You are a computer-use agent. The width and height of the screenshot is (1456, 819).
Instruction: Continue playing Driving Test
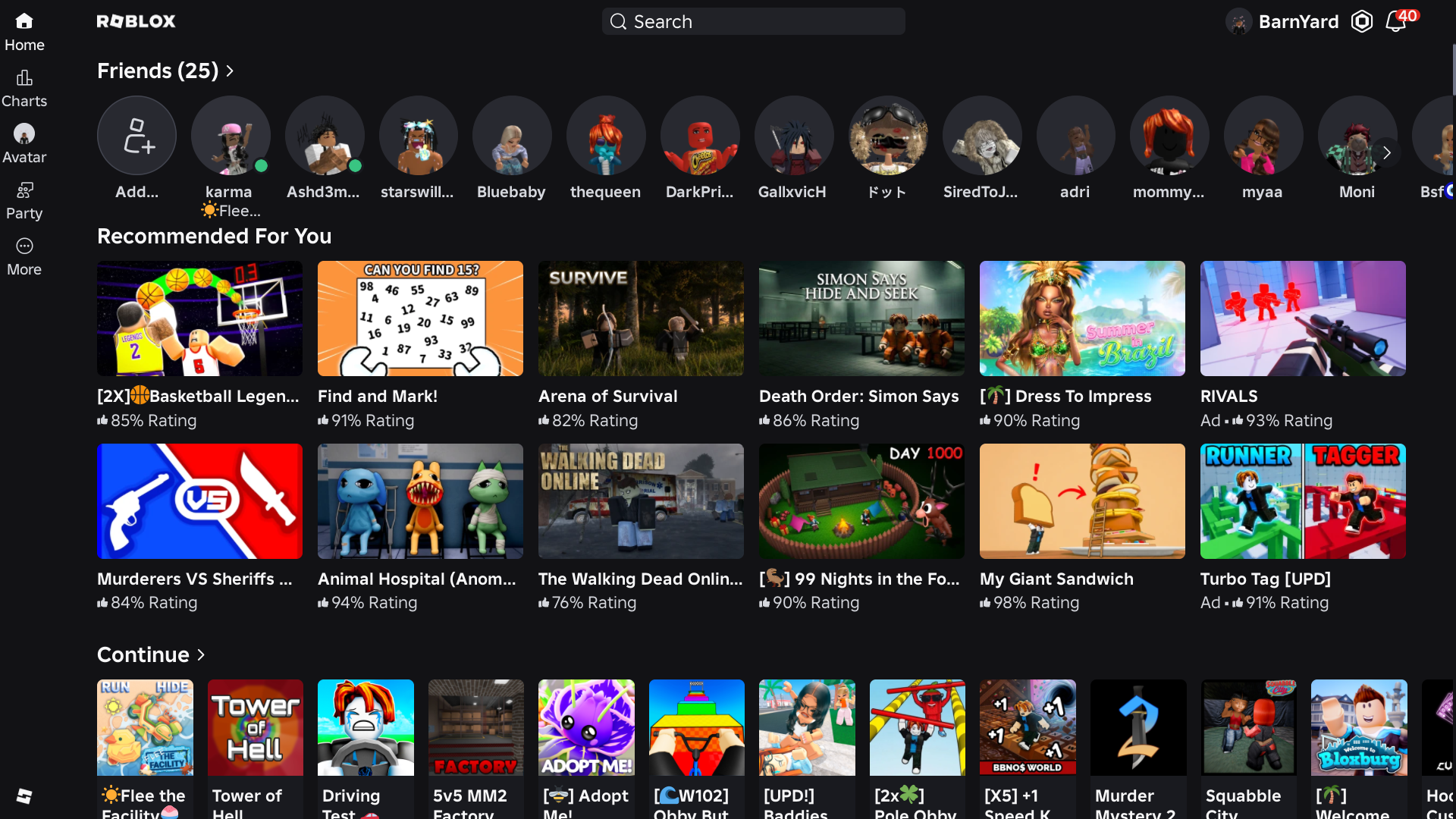pyautogui.click(x=366, y=727)
